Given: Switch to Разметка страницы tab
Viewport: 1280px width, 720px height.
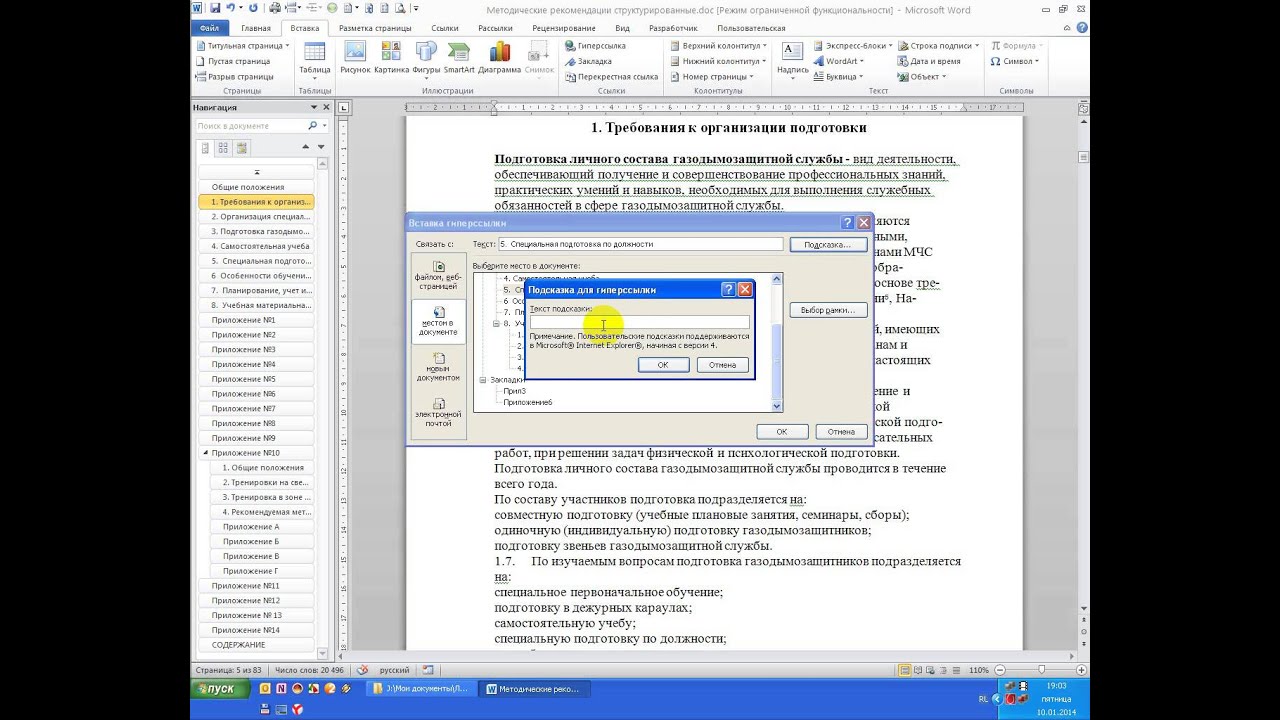Looking at the screenshot, I should point(376,28).
